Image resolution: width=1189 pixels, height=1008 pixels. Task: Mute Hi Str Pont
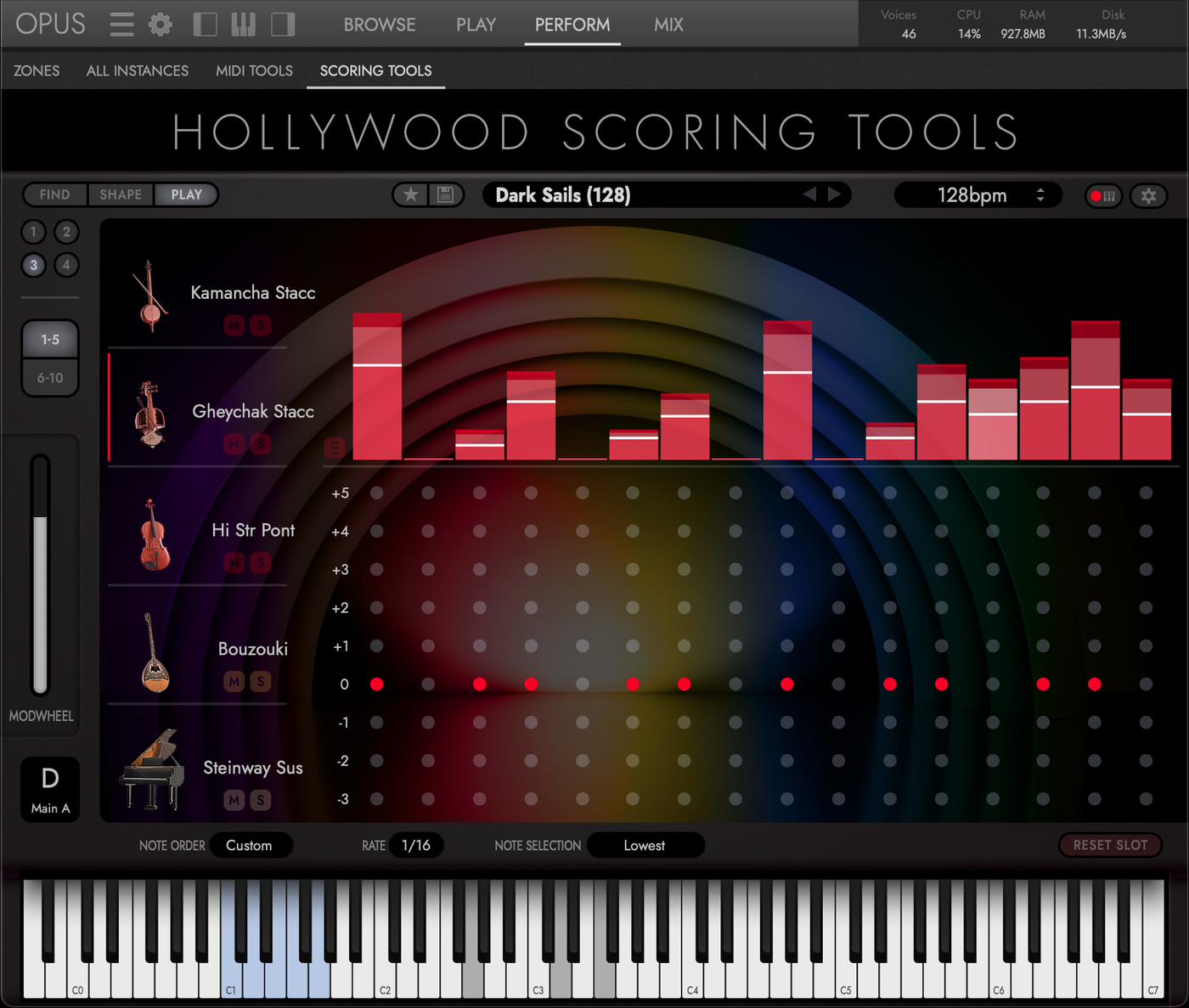(234, 562)
